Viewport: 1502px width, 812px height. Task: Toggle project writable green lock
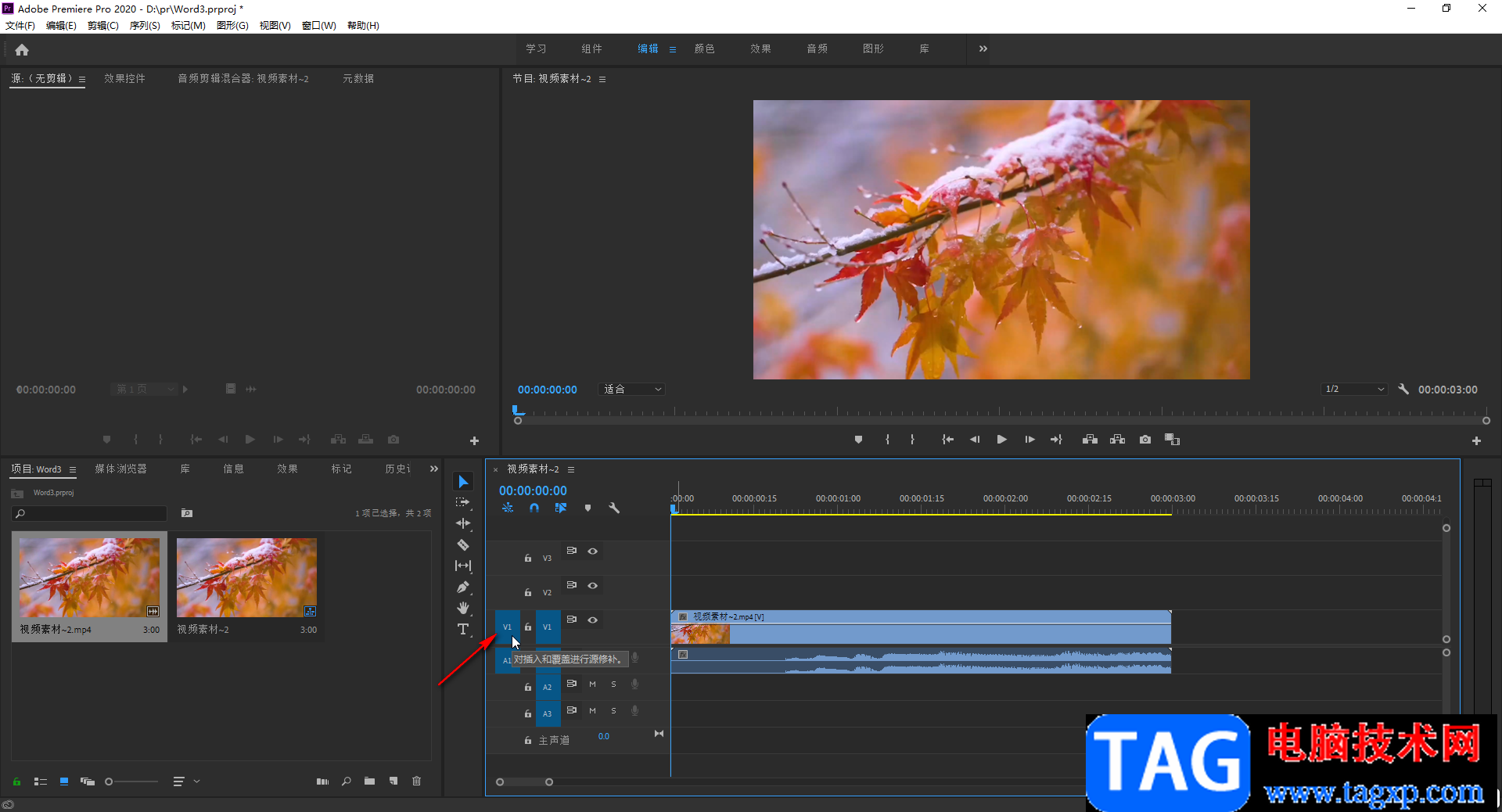16,781
